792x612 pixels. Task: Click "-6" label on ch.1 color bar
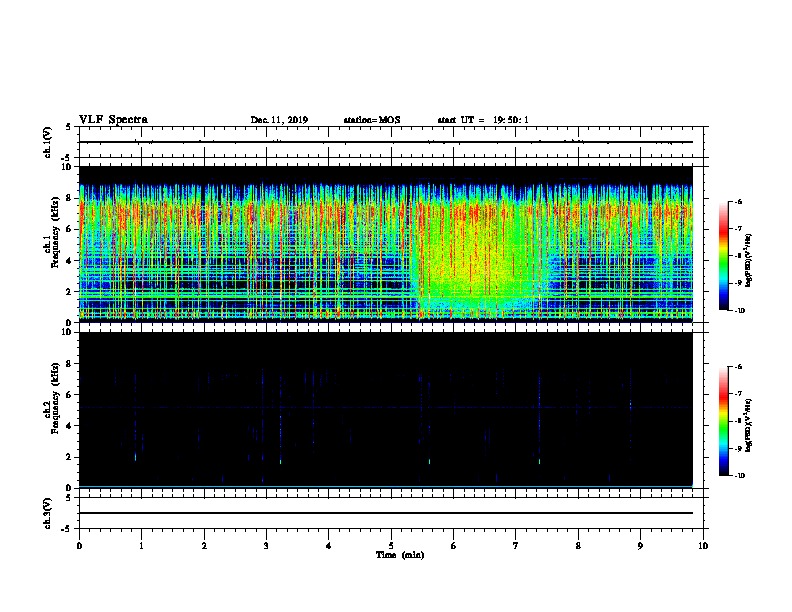[x=738, y=201]
